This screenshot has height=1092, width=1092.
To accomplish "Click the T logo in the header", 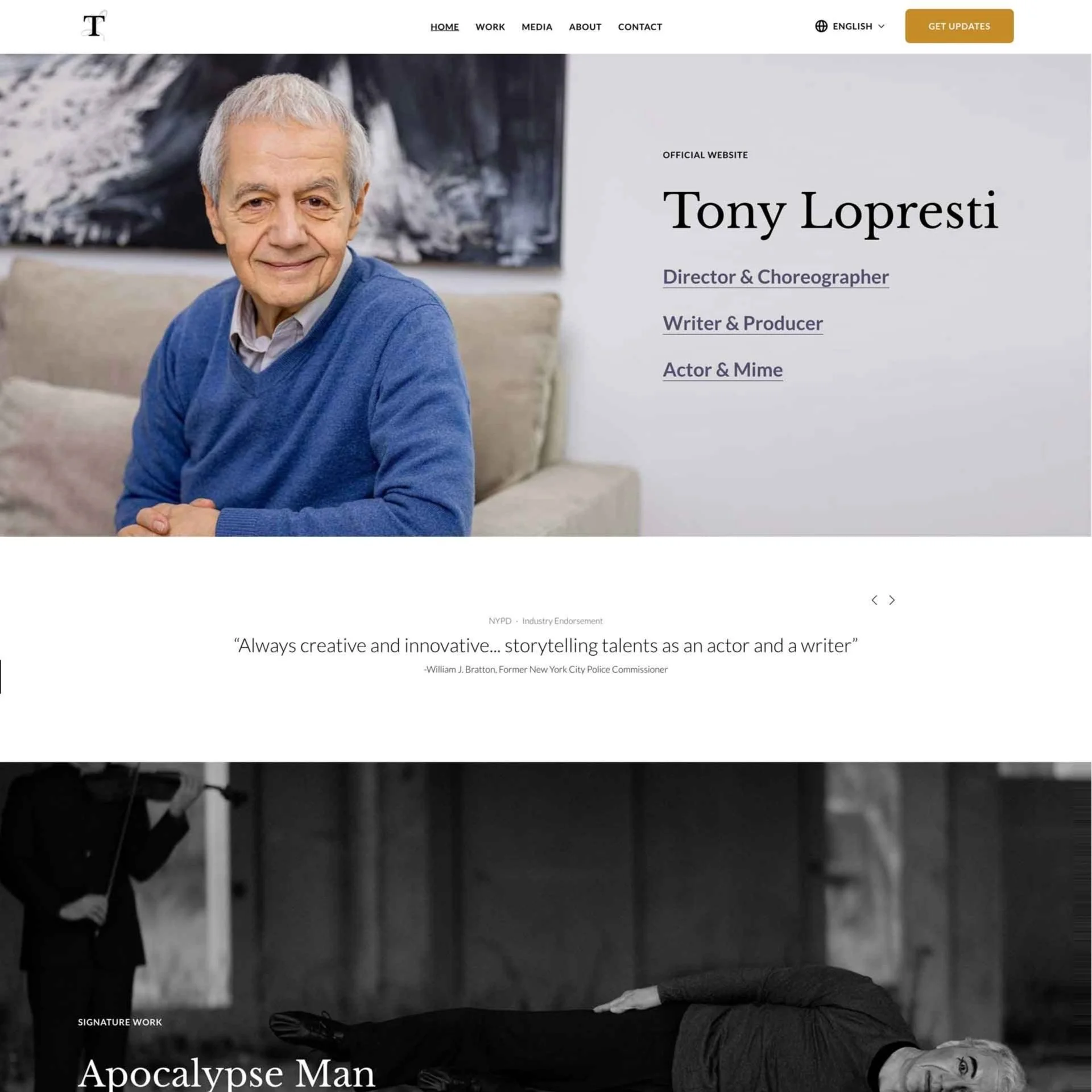I will [94, 26].
